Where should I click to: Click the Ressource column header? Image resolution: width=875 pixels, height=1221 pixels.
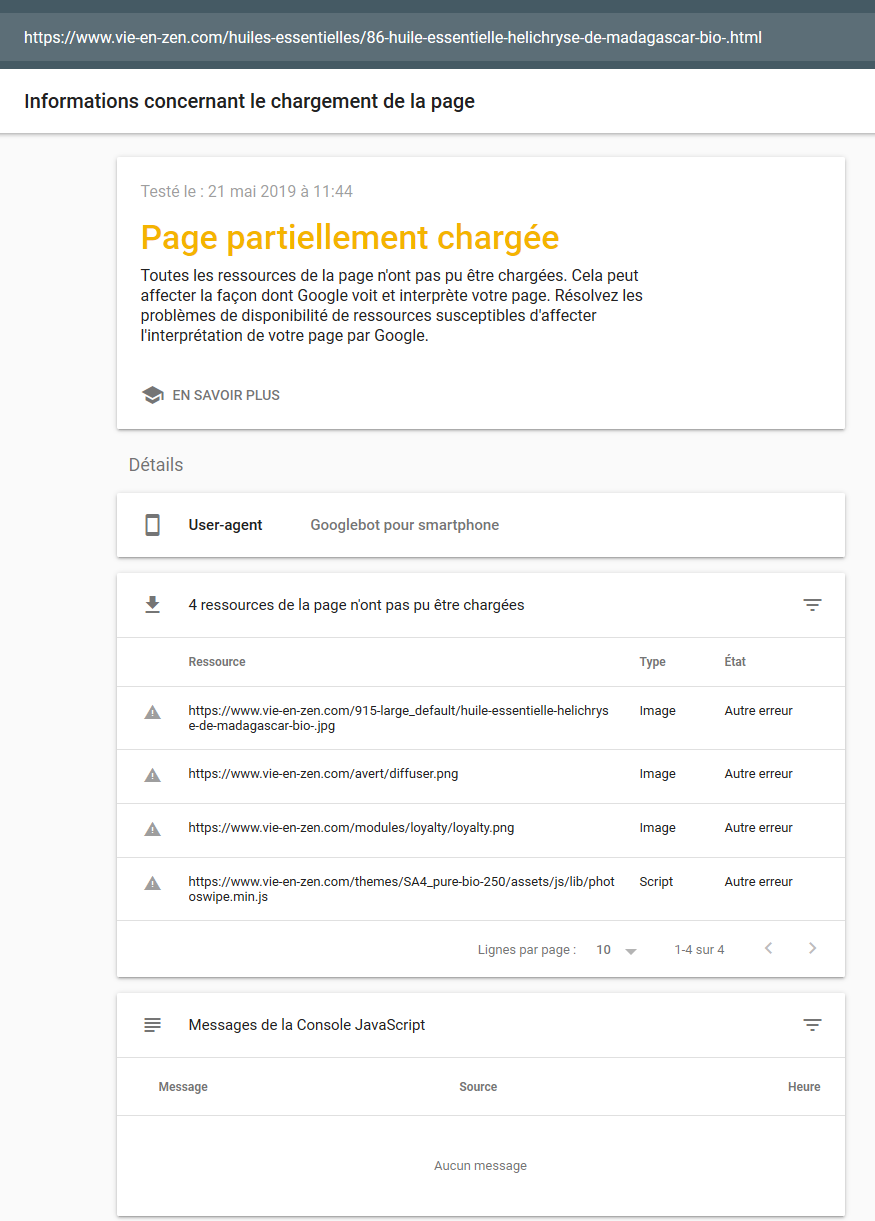point(217,662)
